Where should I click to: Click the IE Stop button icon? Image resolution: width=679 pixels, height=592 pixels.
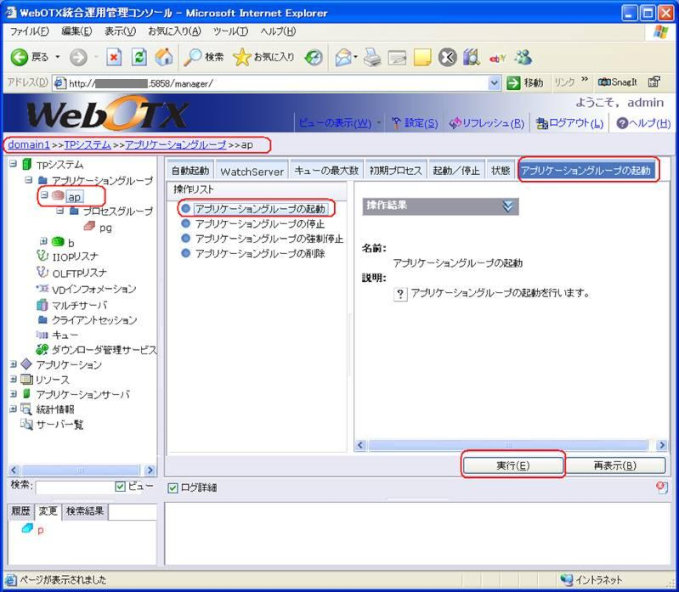(114, 57)
